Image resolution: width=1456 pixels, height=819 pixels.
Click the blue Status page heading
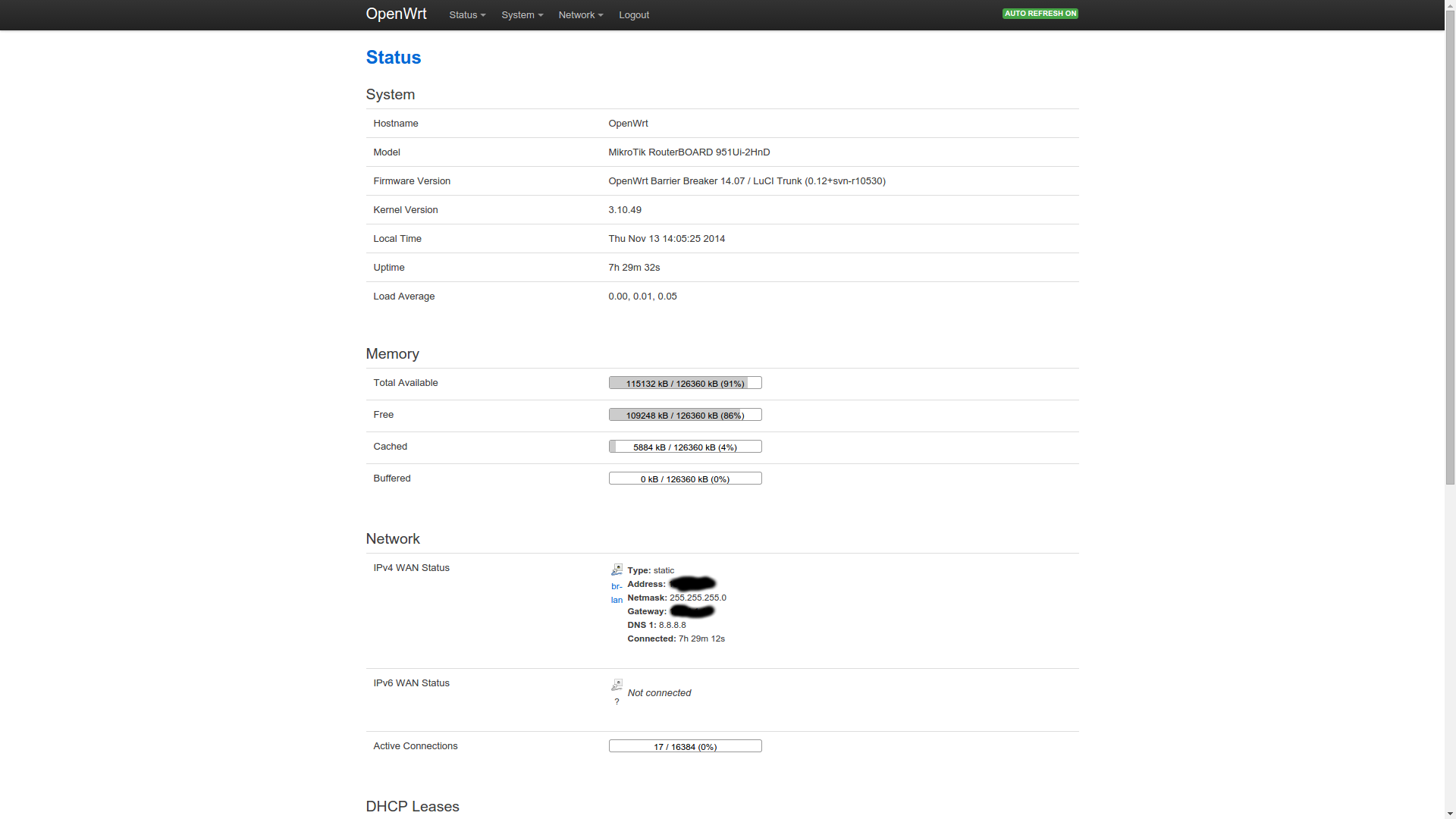coord(393,58)
